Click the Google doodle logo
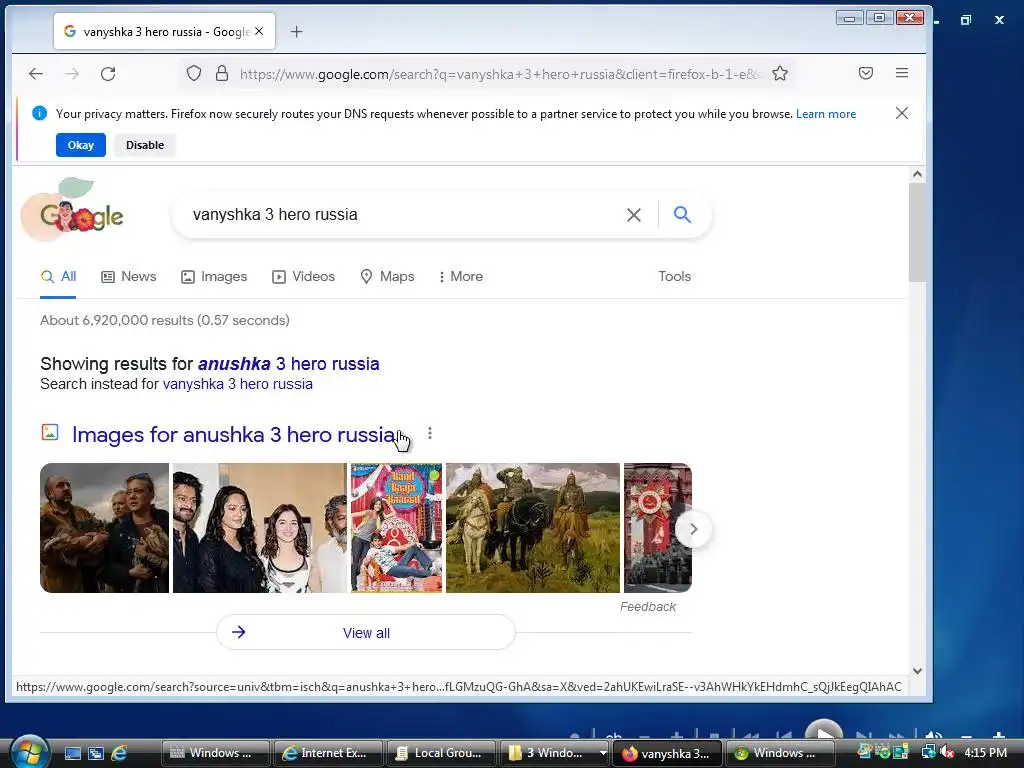The width and height of the screenshot is (1024, 768). 73,210
